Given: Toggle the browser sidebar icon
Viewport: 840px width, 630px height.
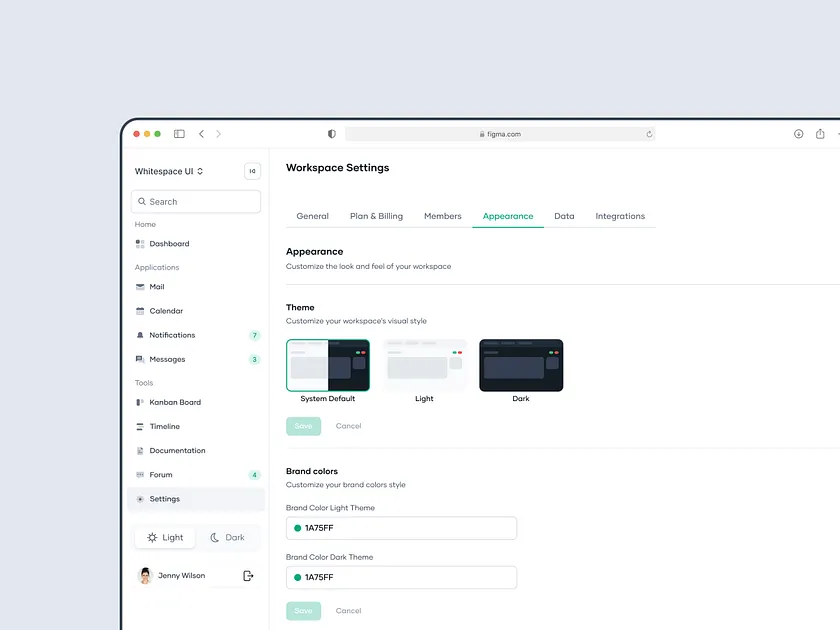Looking at the screenshot, I should pyautogui.click(x=179, y=134).
